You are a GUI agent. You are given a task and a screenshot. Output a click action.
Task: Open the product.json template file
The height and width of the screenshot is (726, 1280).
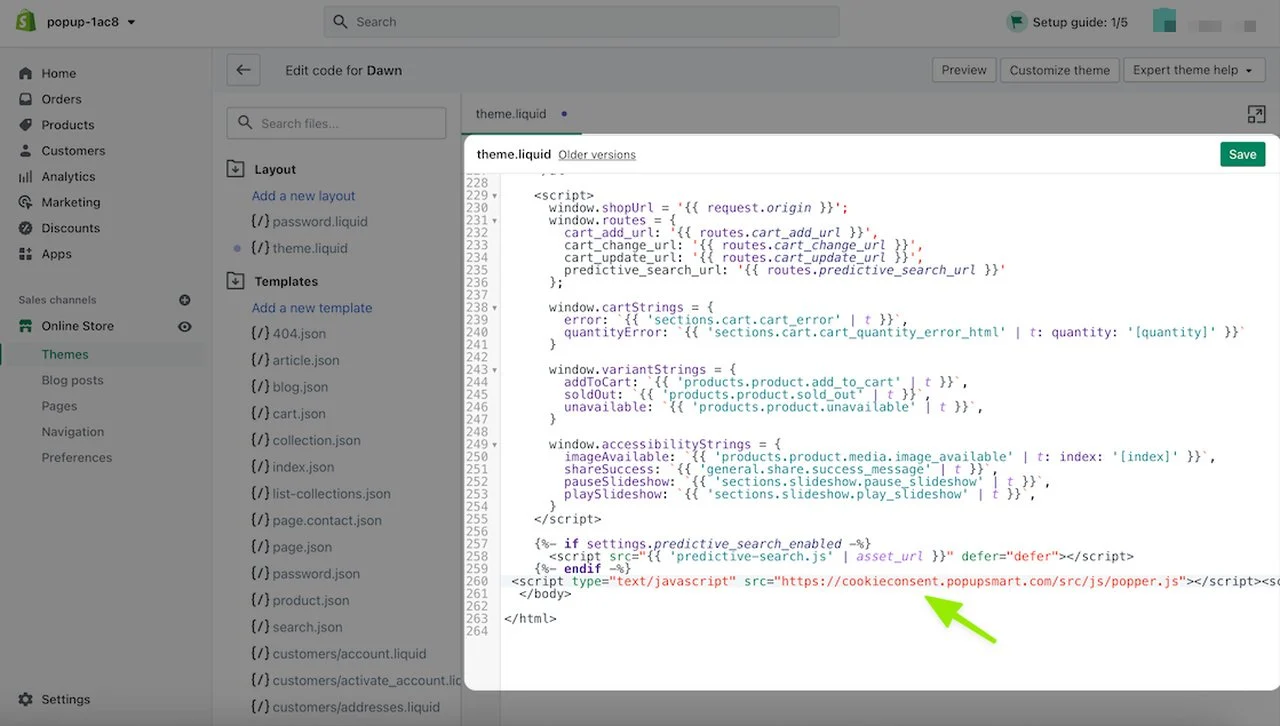click(x=310, y=600)
